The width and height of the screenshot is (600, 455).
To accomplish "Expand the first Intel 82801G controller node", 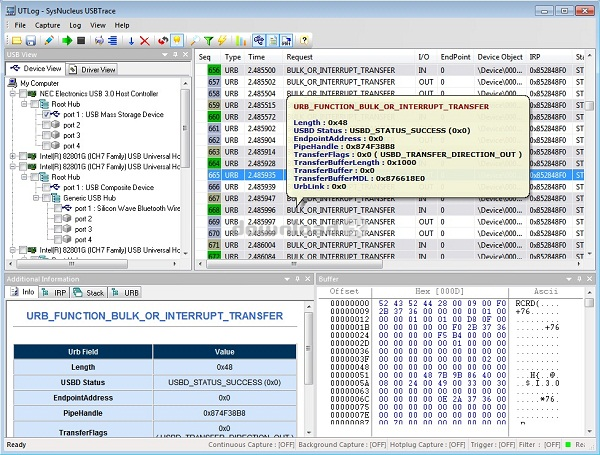I will 13,156.
